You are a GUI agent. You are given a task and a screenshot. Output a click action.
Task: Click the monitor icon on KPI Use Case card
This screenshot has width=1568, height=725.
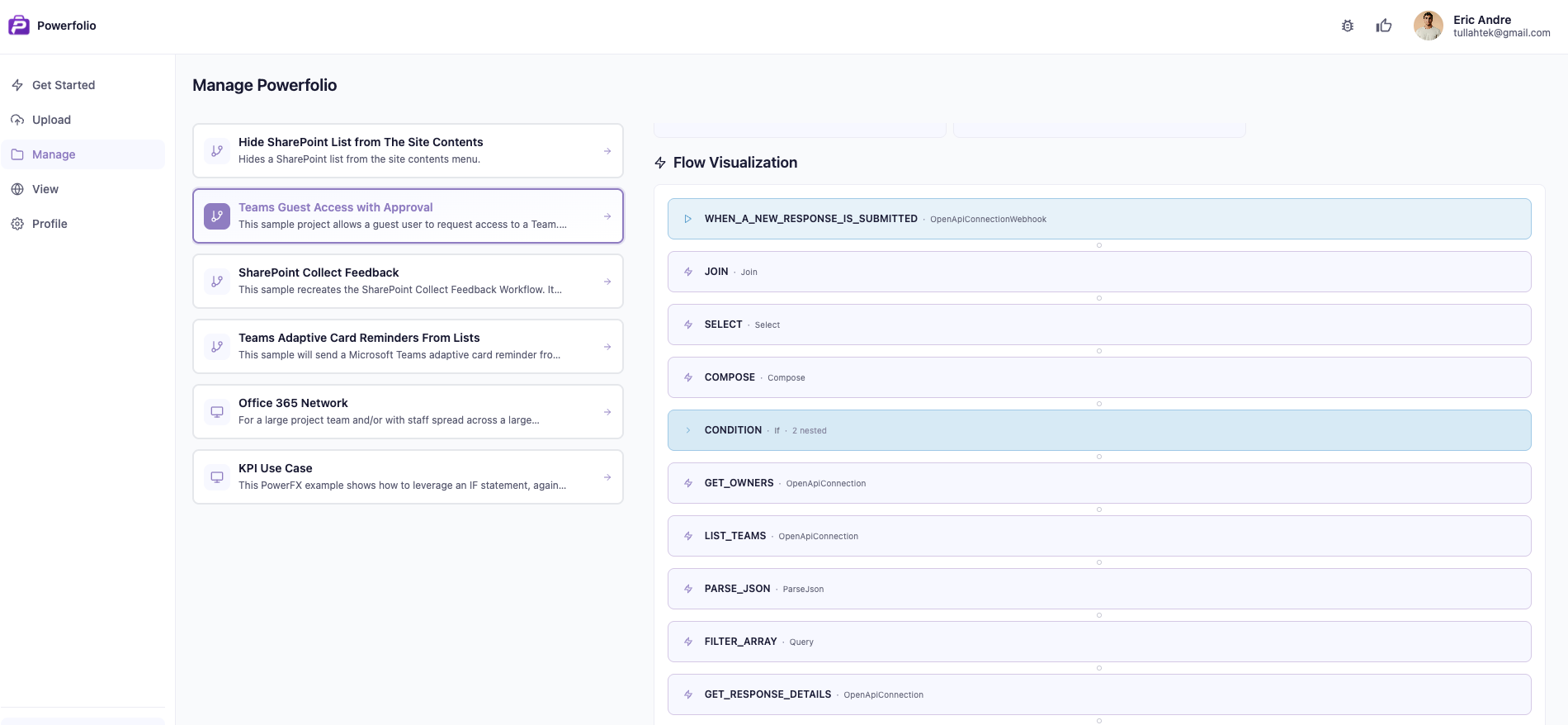(217, 477)
